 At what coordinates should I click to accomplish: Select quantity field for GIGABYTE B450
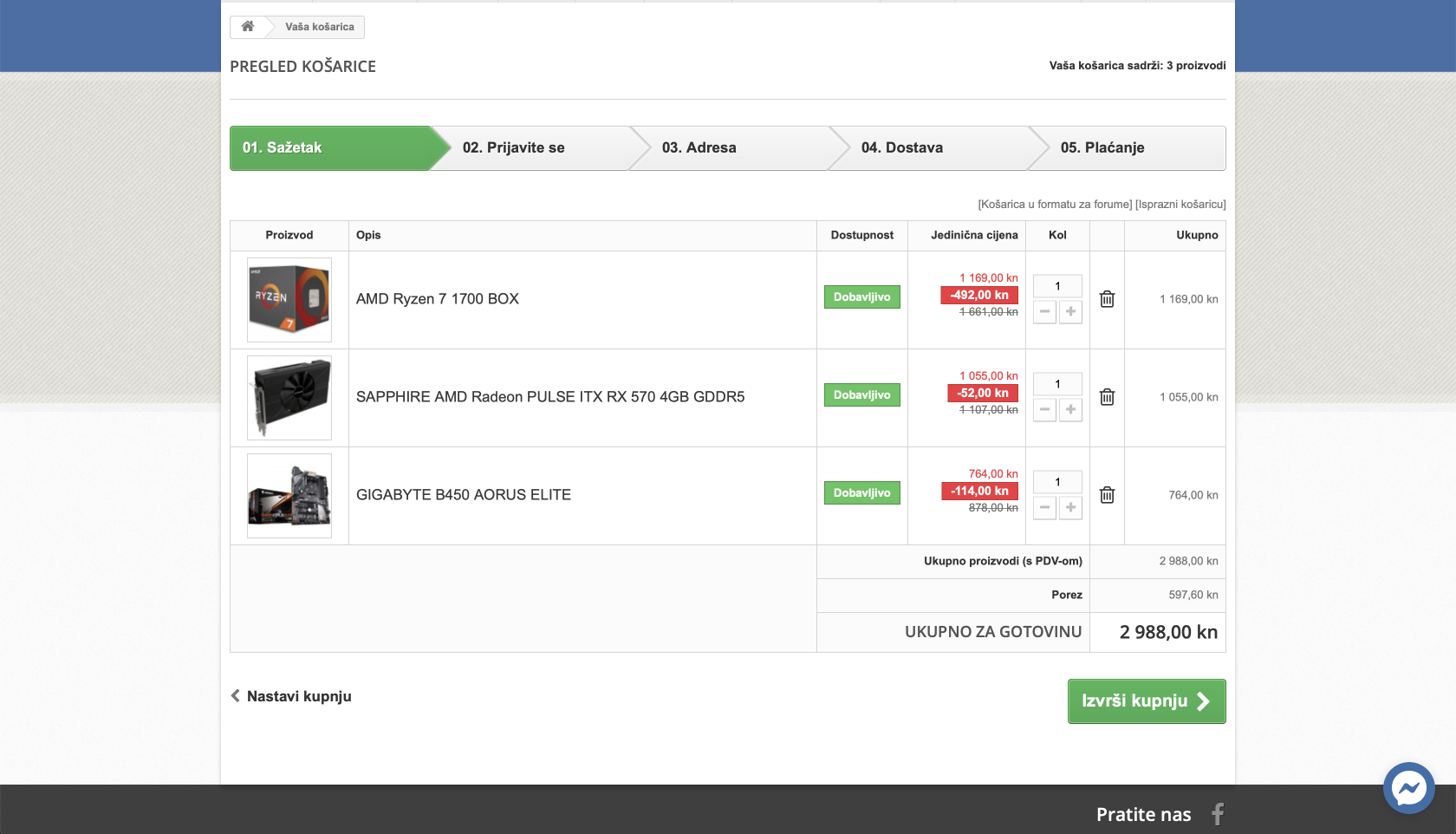tap(1057, 482)
